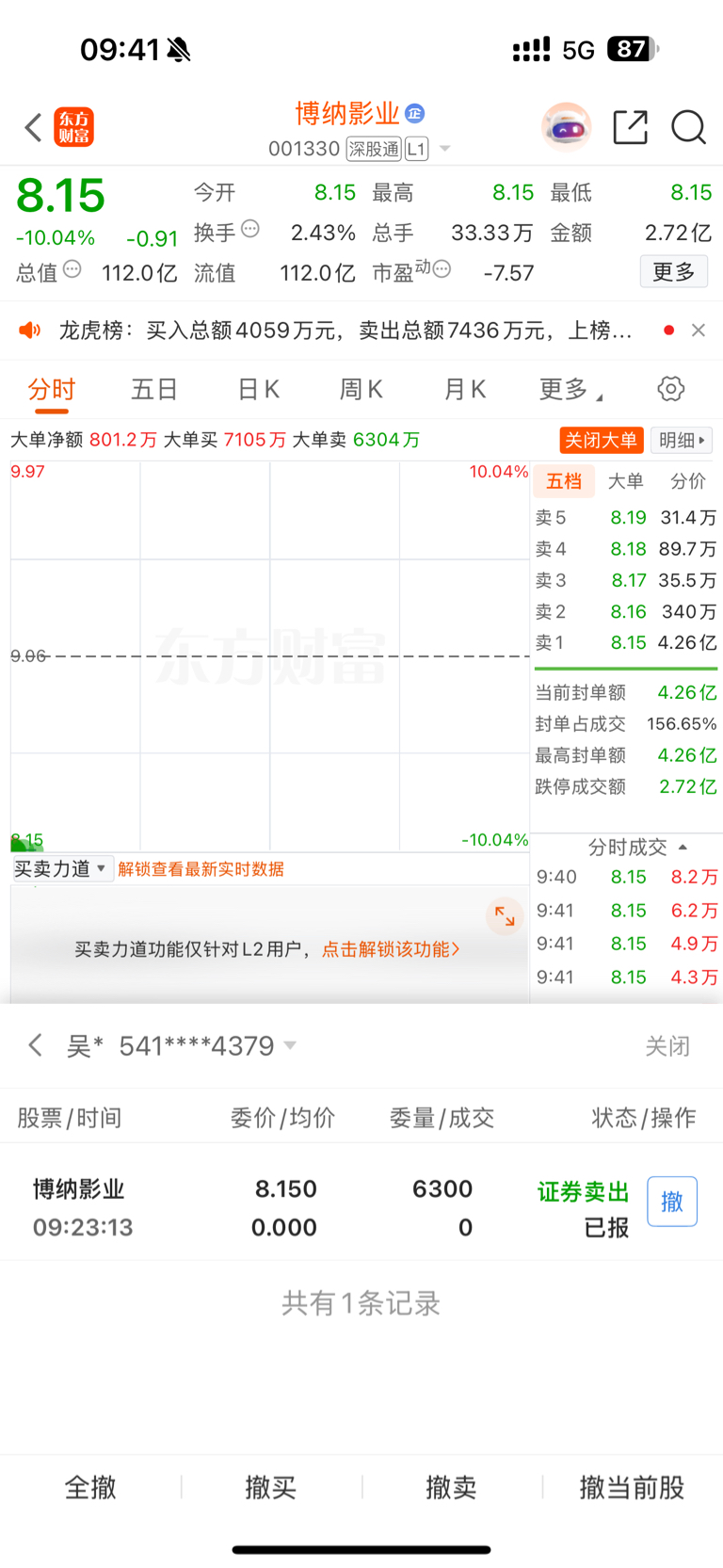This screenshot has width=723, height=1568.
Task: Tap the 东方财富 orange logo icon
Action: (x=73, y=127)
